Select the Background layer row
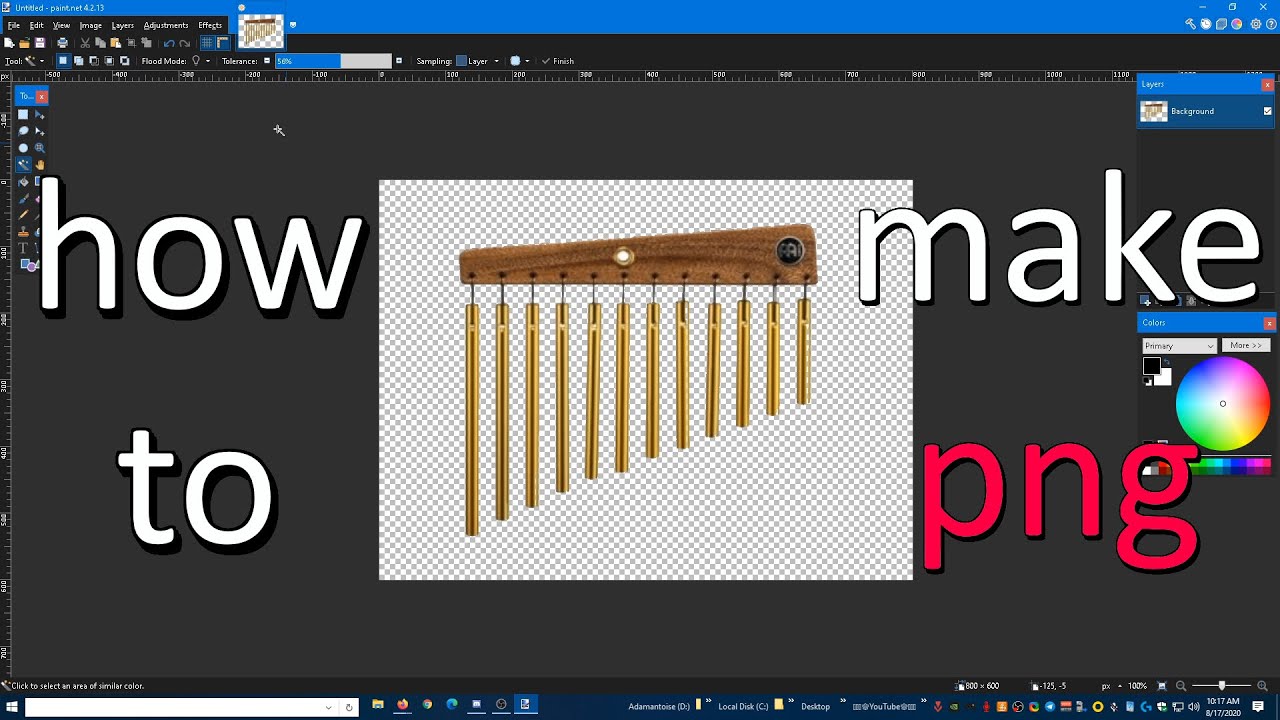Image resolution: width=1280 pixels, height=720 pixels. [1206, 111]
